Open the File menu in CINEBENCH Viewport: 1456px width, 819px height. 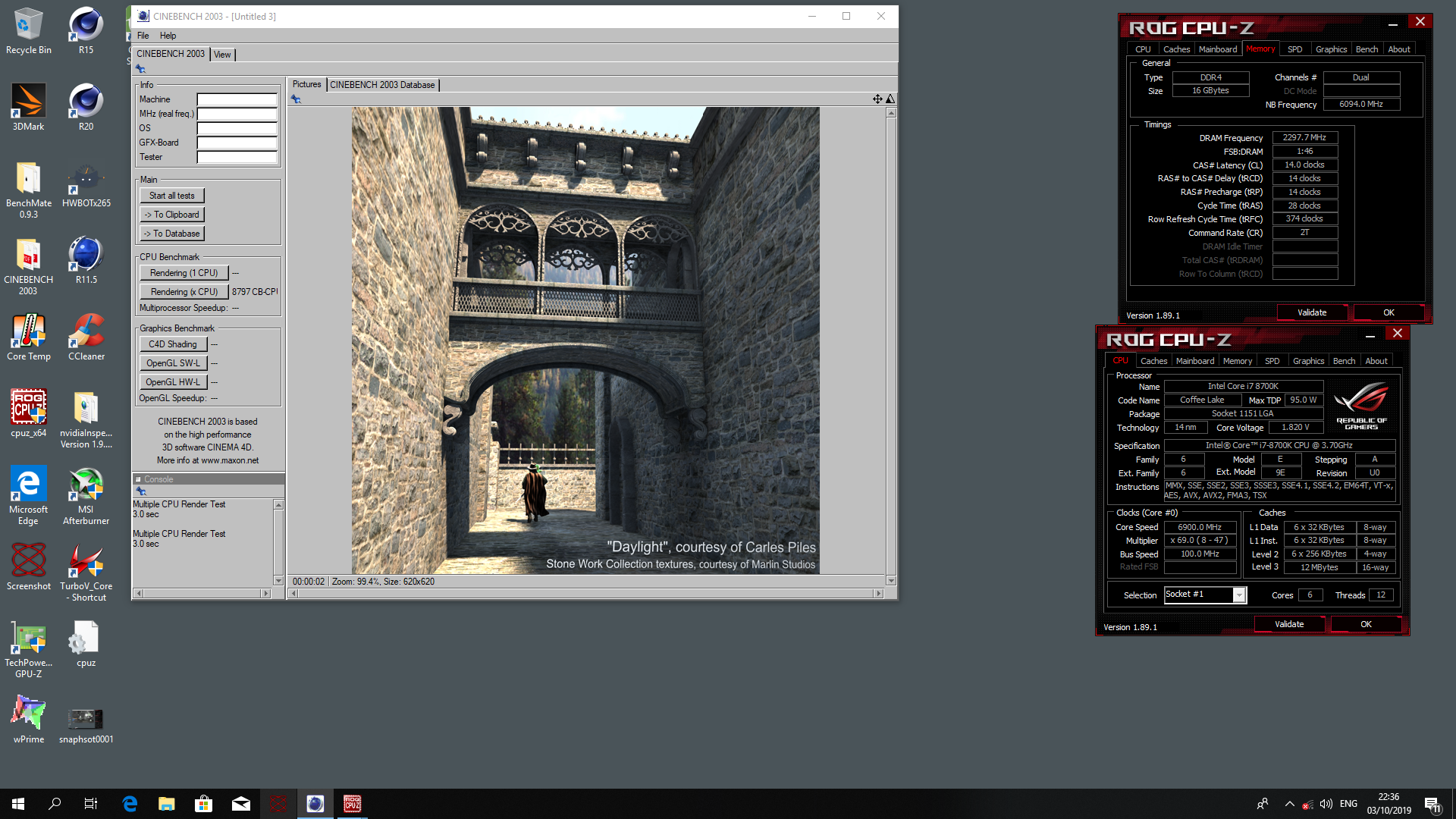point(143,36)
